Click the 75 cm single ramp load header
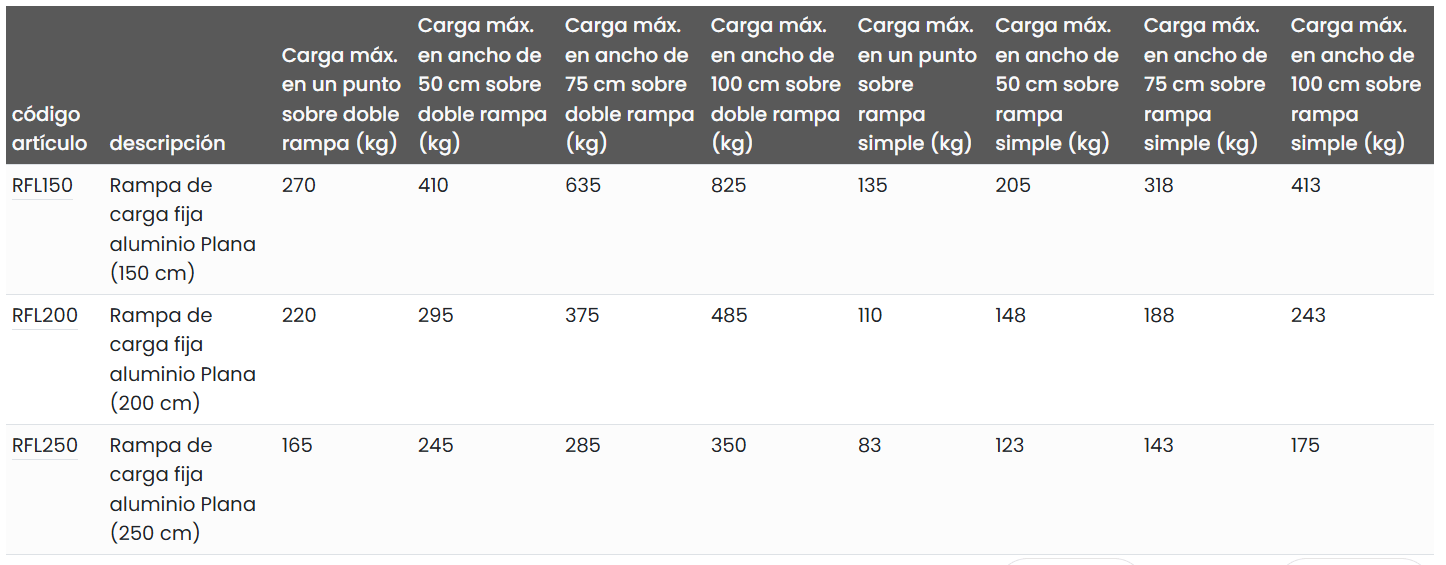The height and width of the screenshot is (565, 1446). click(1205, 85)
